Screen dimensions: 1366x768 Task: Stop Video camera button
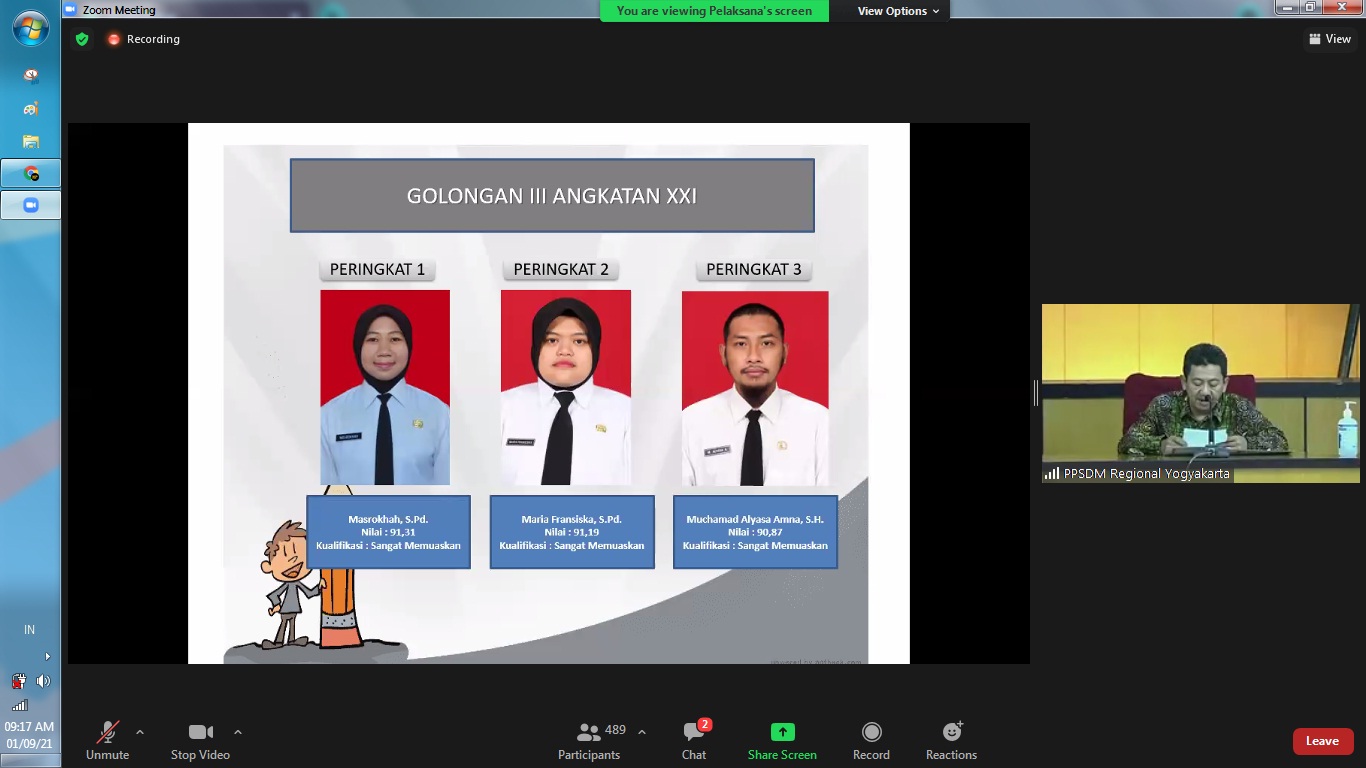(200, 741)
